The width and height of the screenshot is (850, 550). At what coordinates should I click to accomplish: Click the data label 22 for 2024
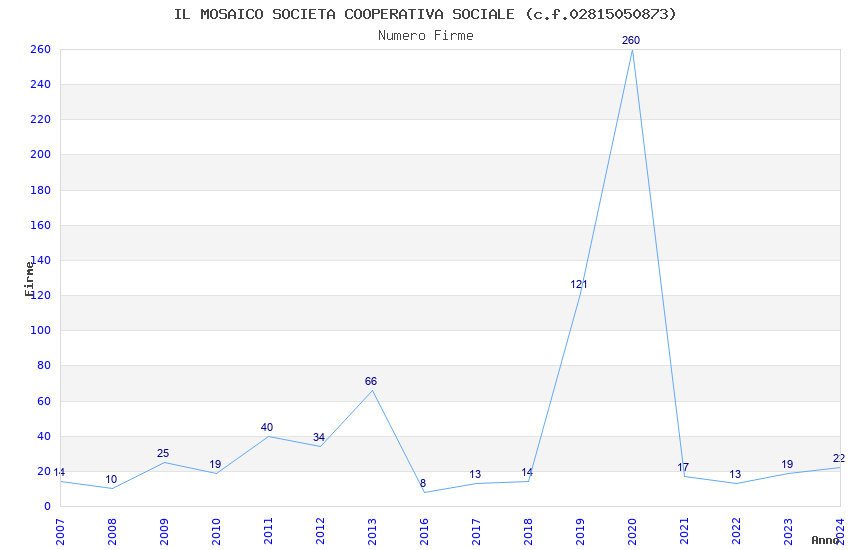(x=839, y=458)
